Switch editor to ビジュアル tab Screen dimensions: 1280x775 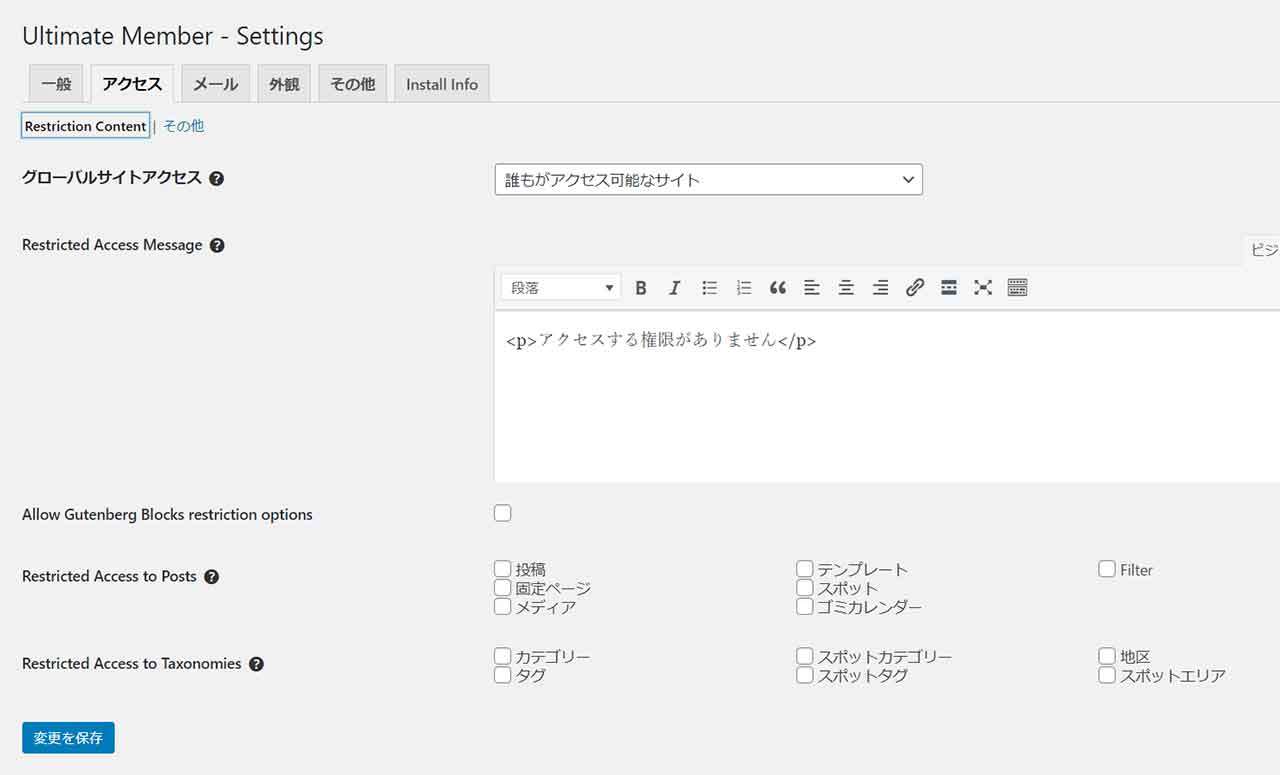(x=1262, y=250)
